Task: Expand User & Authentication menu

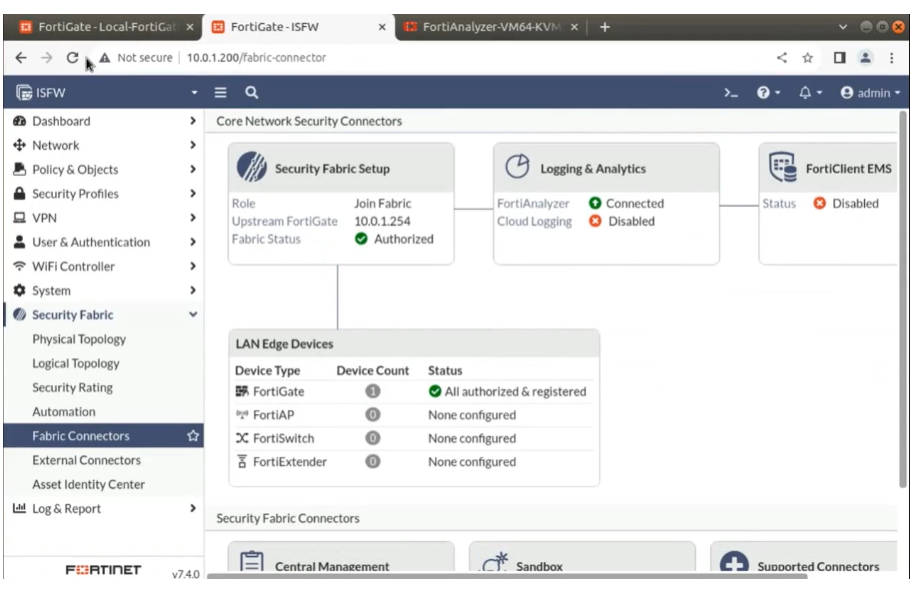Action: click(104, 242)
